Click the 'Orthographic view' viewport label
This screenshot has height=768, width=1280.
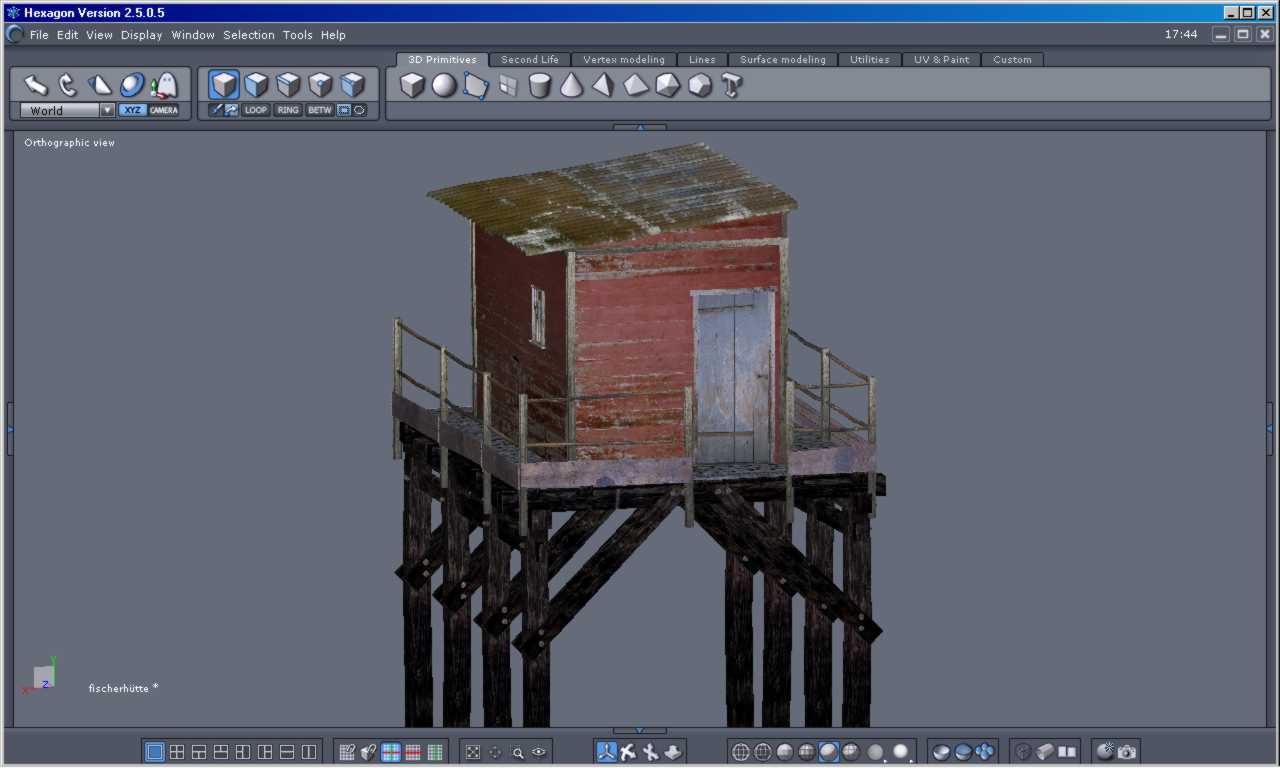[x=70, y=143]
